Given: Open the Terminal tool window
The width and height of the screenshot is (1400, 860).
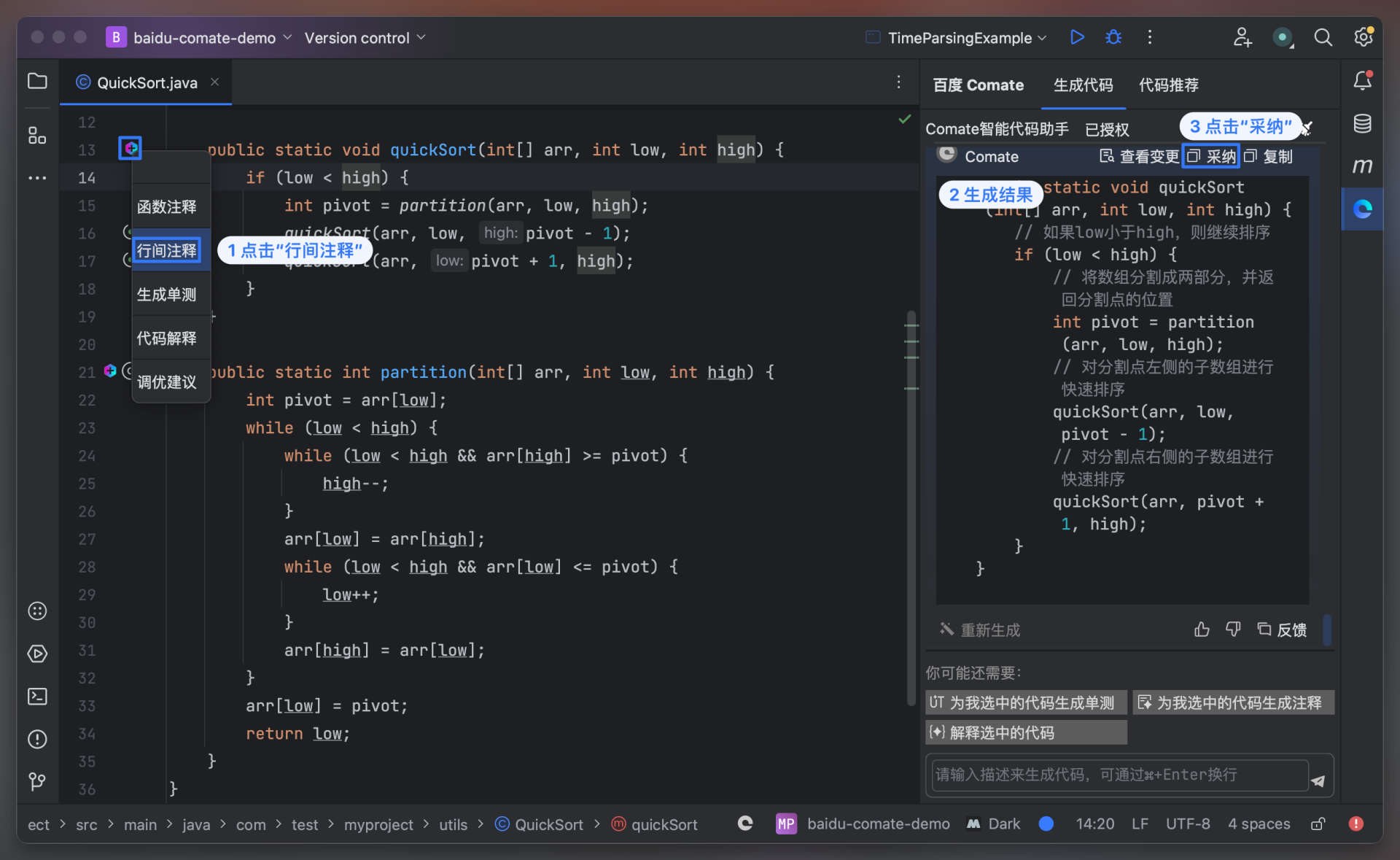Looking at the screenshot, I should [x=37, y=697].
